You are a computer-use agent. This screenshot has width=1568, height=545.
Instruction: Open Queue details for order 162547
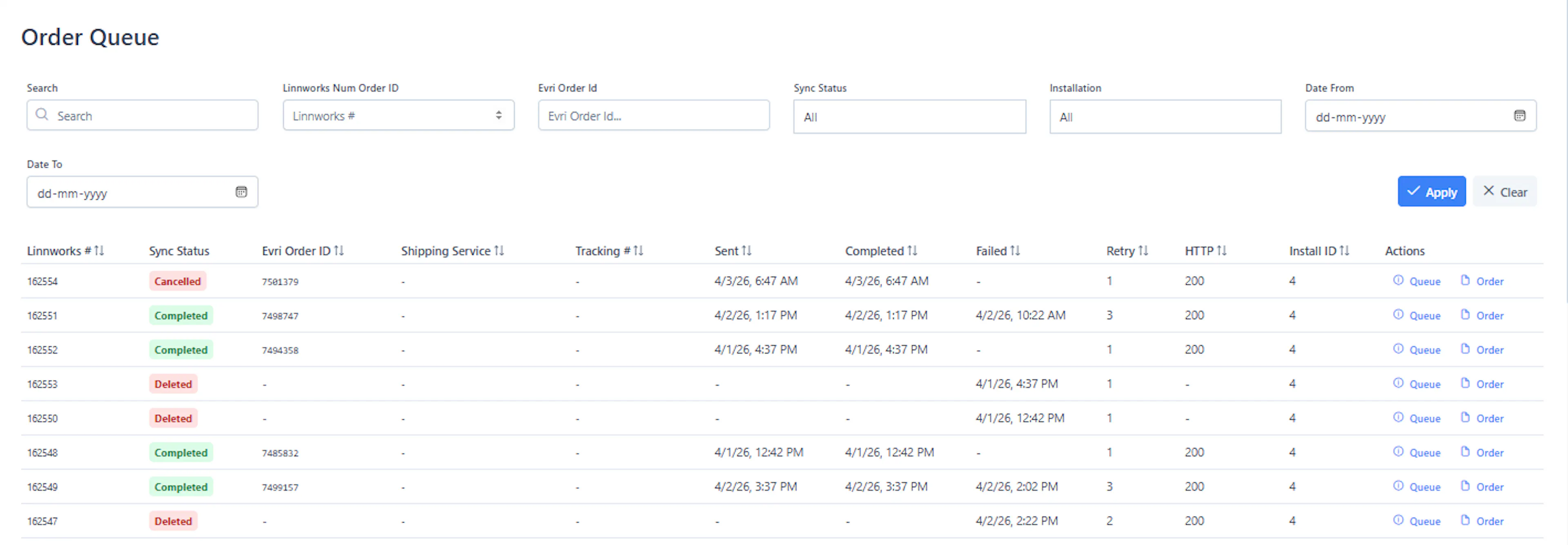pyautogui.click(x=1417, y=521)
